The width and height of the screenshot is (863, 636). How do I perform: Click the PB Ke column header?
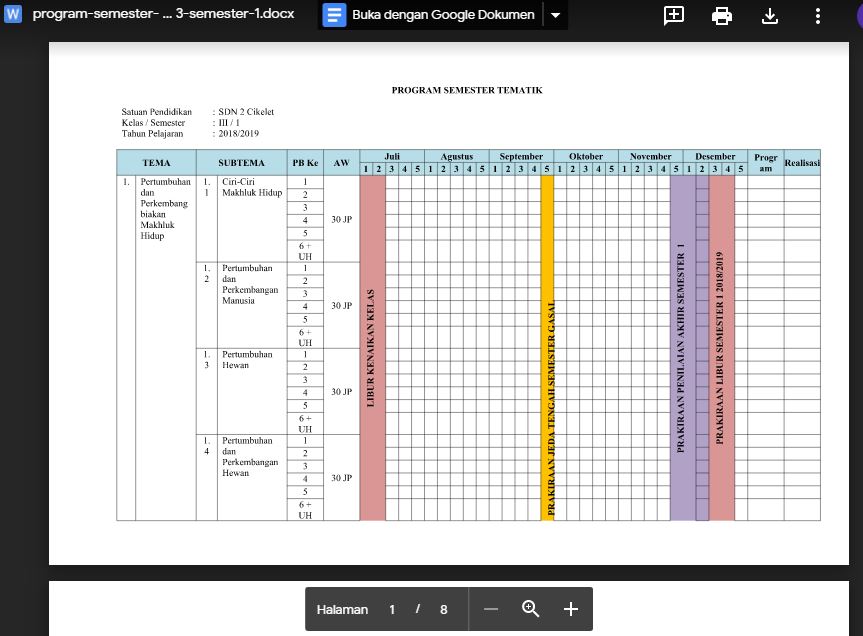click(x=305, y=163)
